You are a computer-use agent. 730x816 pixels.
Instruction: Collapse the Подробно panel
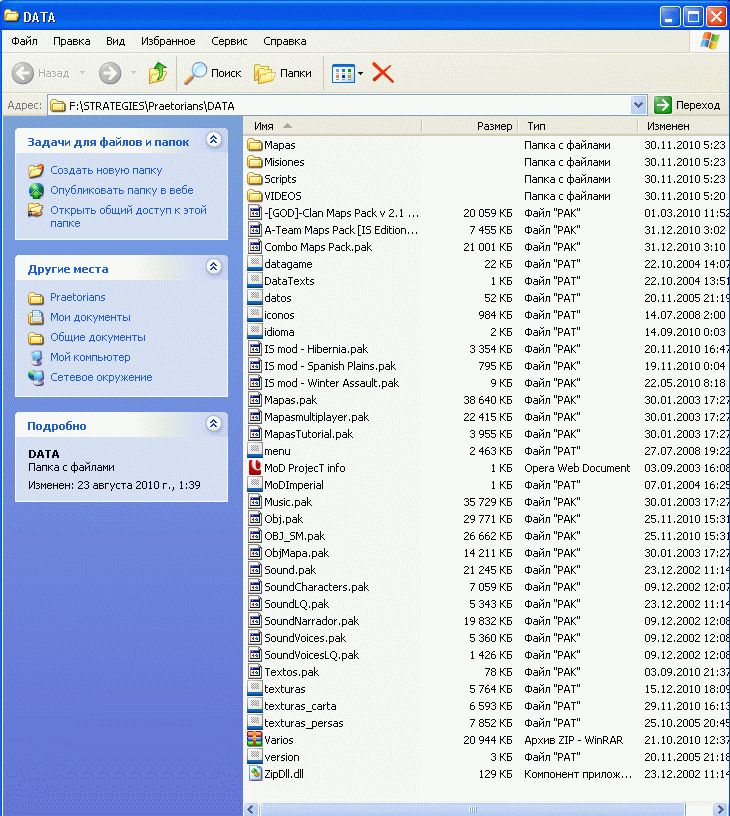[x=213, y=424]
